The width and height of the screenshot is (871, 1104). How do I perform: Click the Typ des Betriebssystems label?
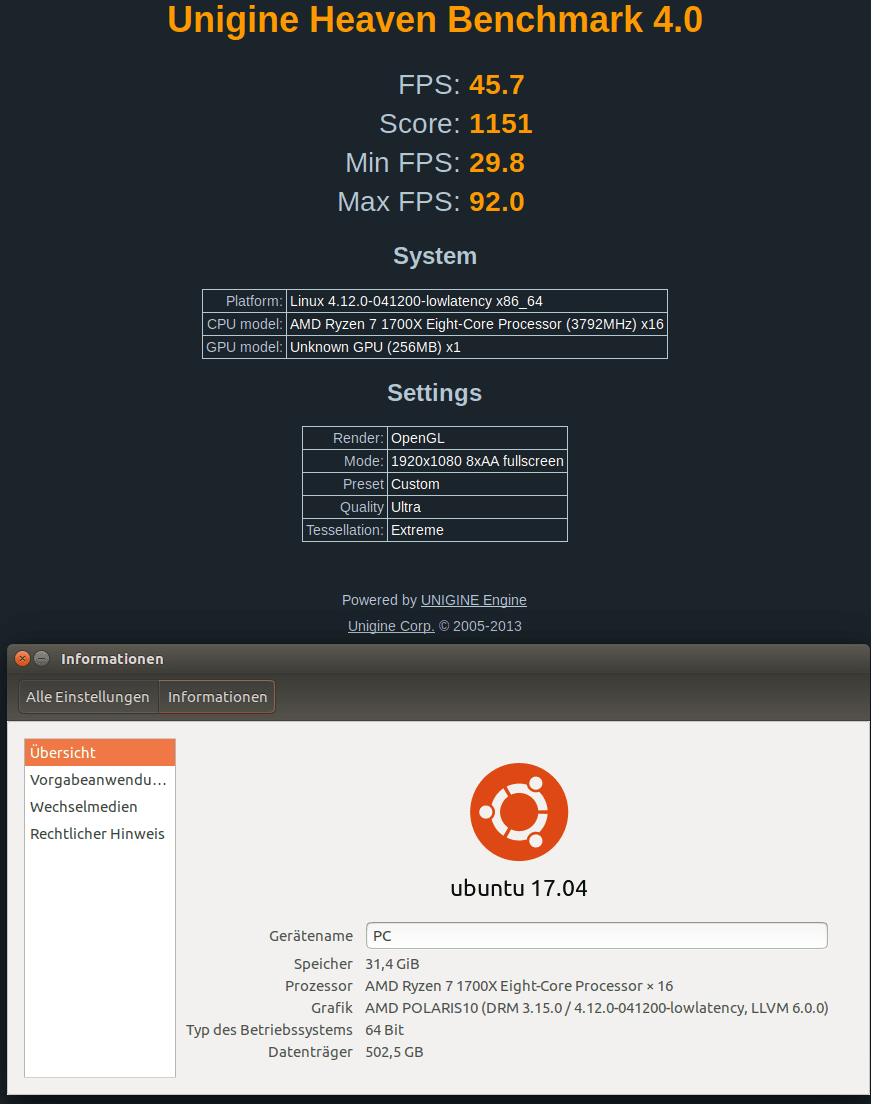269,1029
